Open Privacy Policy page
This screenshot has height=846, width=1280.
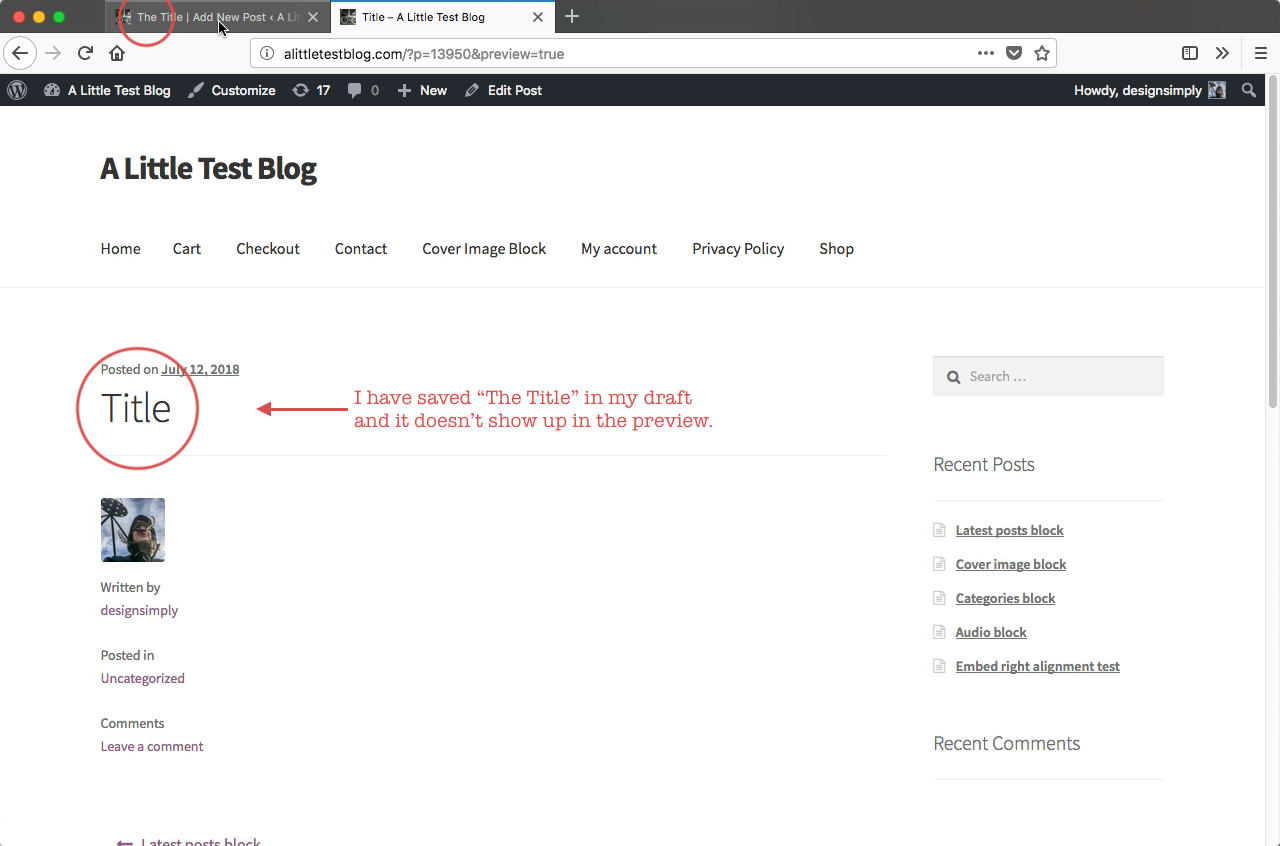pos(738,248)
